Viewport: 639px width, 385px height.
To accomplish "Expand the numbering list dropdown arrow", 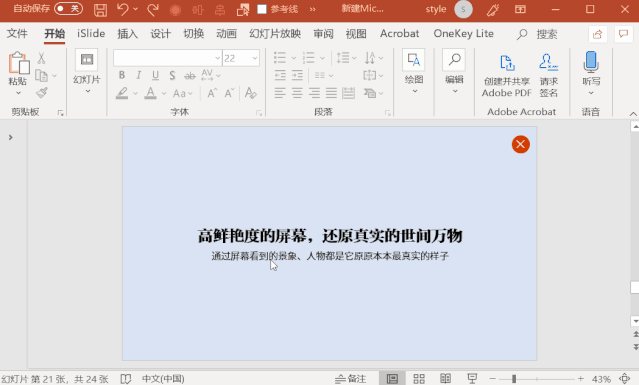I will pos(322,58).
